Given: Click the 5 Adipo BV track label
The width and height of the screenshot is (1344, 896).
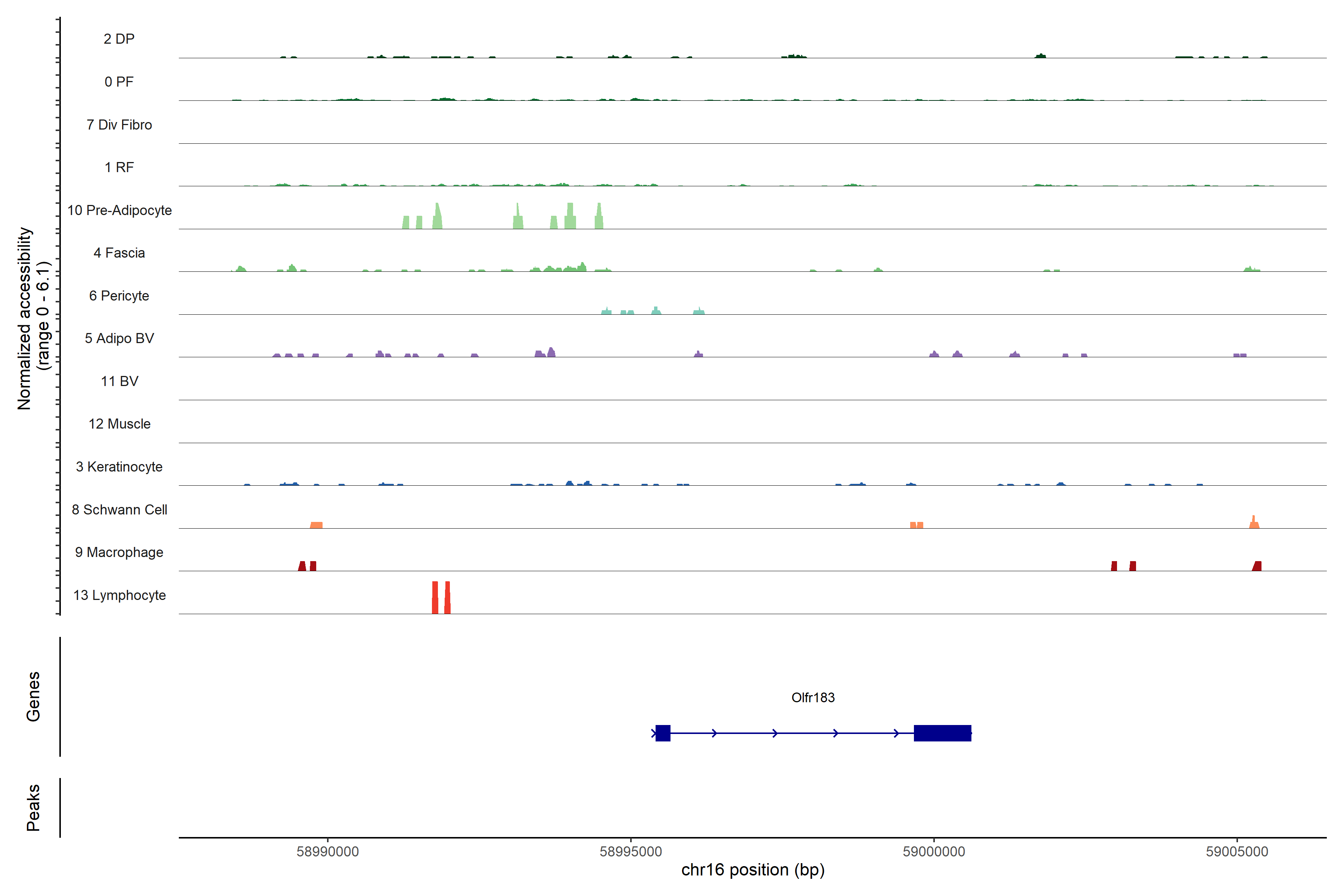Looking at the screenshot, I should pyautogui.click(x=119, y=338).
